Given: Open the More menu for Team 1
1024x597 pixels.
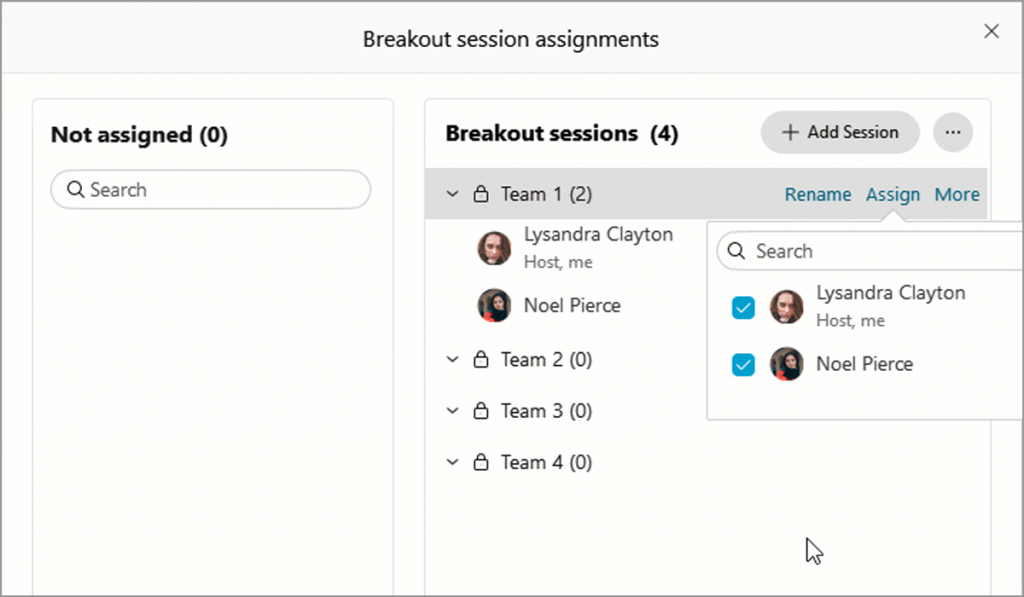Looking at the screenshot, I should [x=956, y=194].
